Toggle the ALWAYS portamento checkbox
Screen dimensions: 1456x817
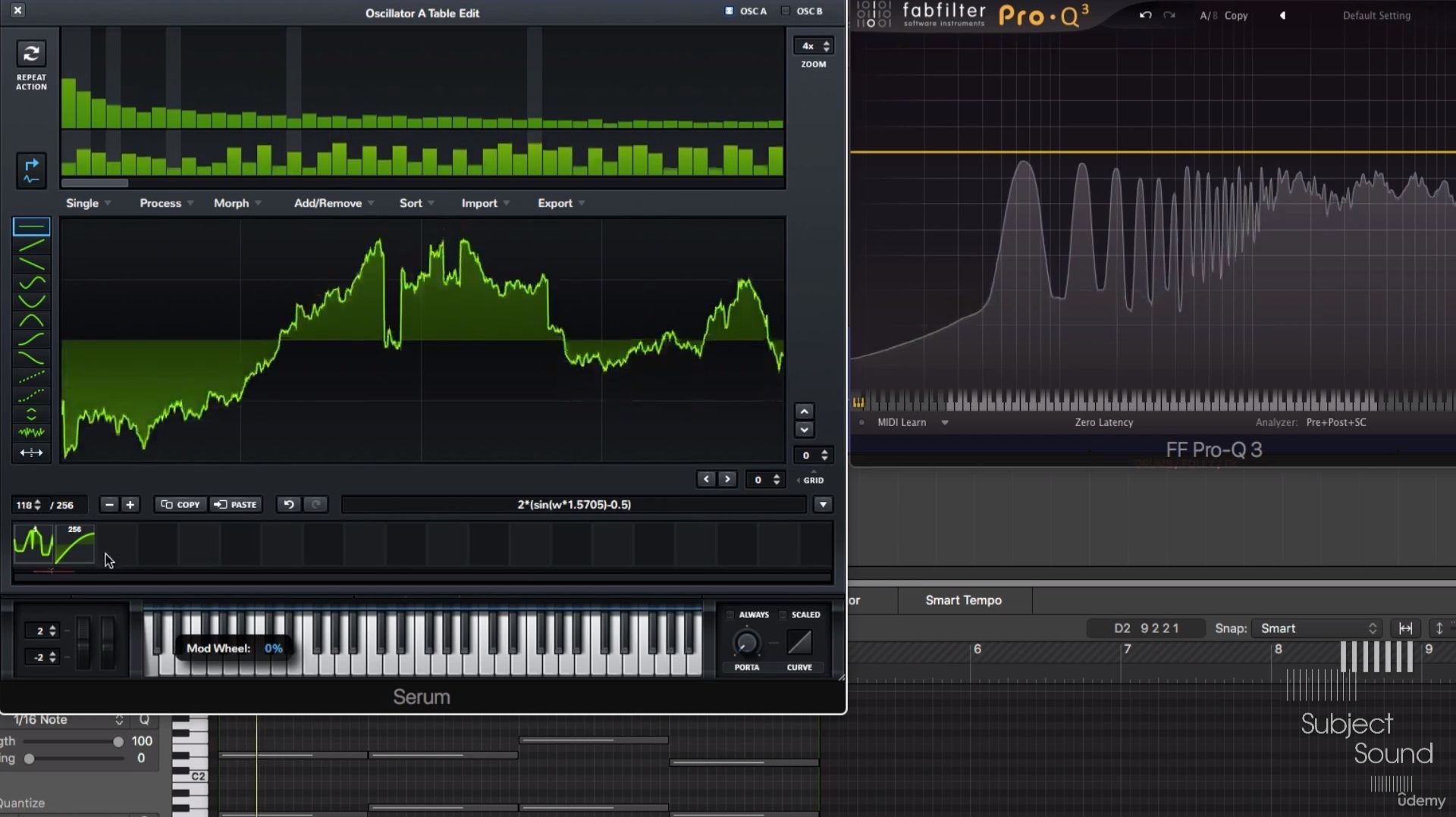pyautogui.click(x=730, y=615)
